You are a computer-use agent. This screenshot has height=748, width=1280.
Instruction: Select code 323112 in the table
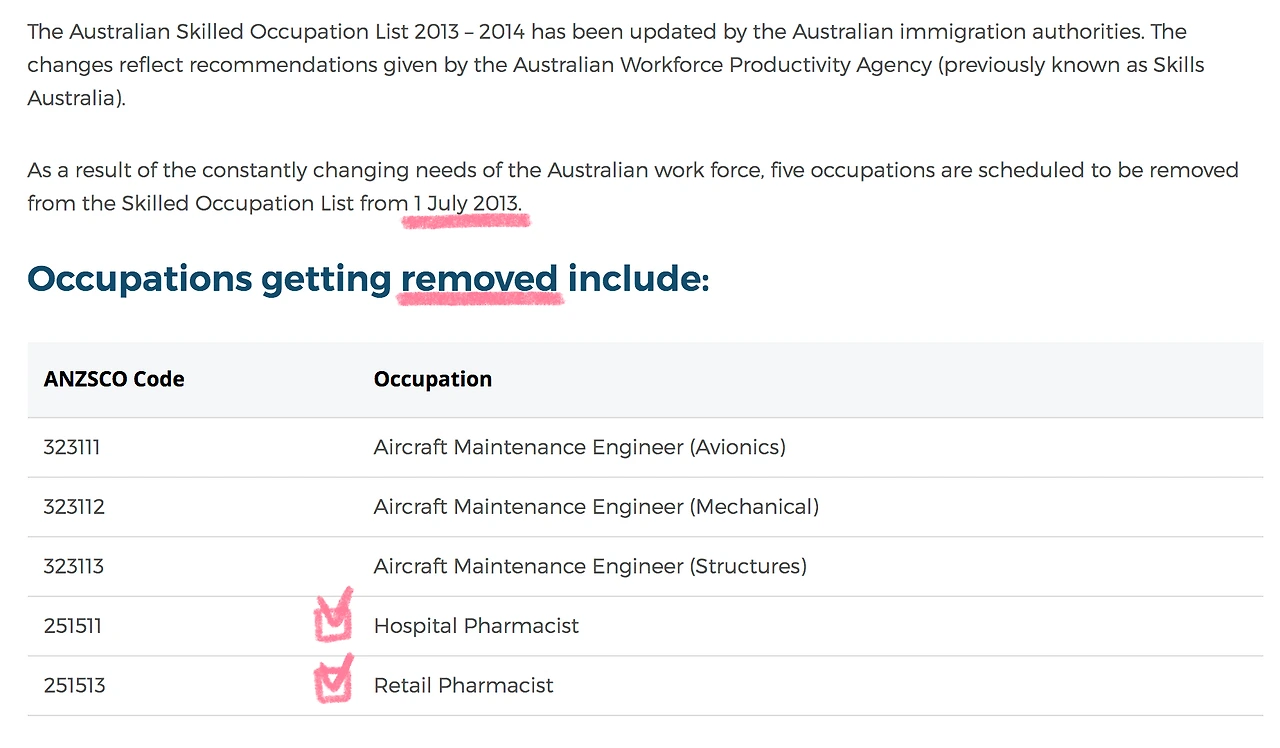point(74,507)
